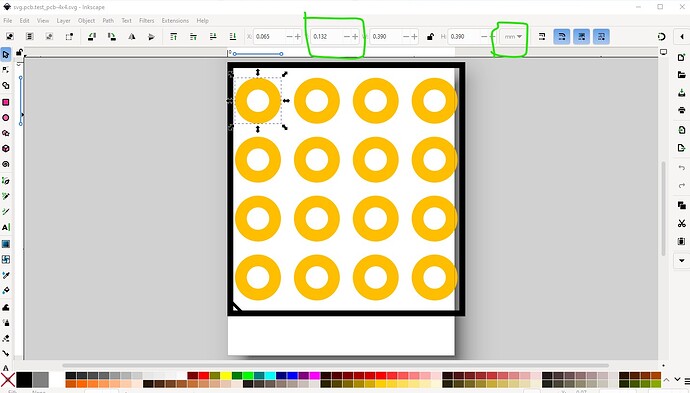This screenshot has width=690, height=393.
Task: Flip selection vertically
Action: click(x=151, y=37)
